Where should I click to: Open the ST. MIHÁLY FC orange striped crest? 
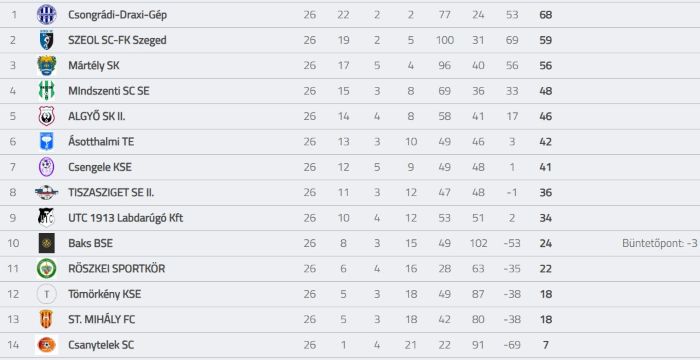coord(46,319)
